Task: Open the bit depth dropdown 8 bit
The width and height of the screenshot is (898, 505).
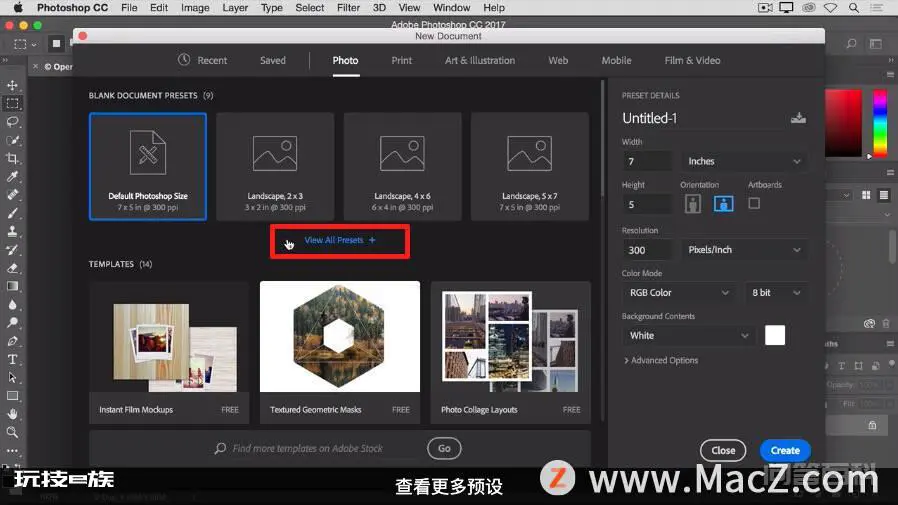Action: 775,293
